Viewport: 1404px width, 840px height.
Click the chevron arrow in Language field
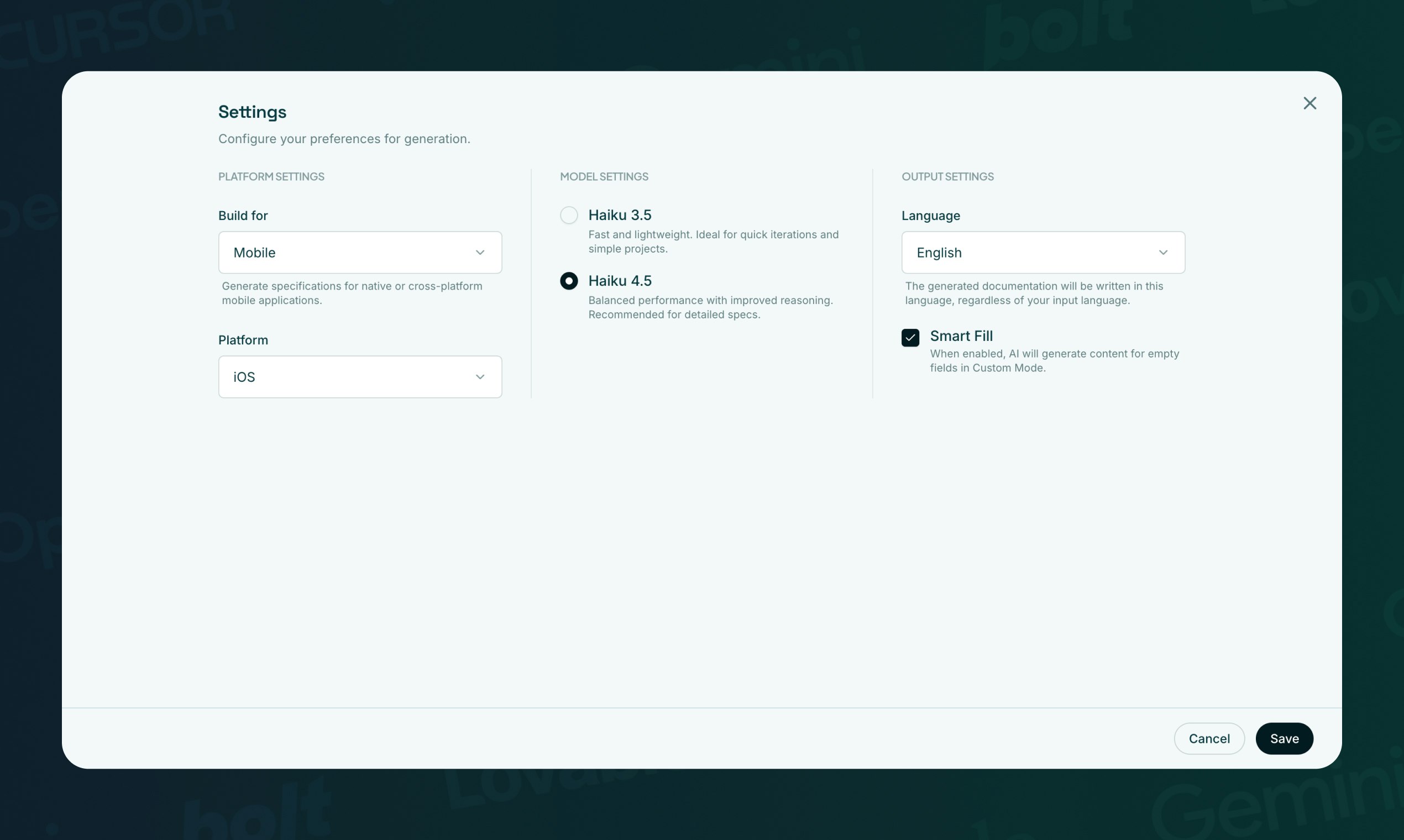(1163, 253)
